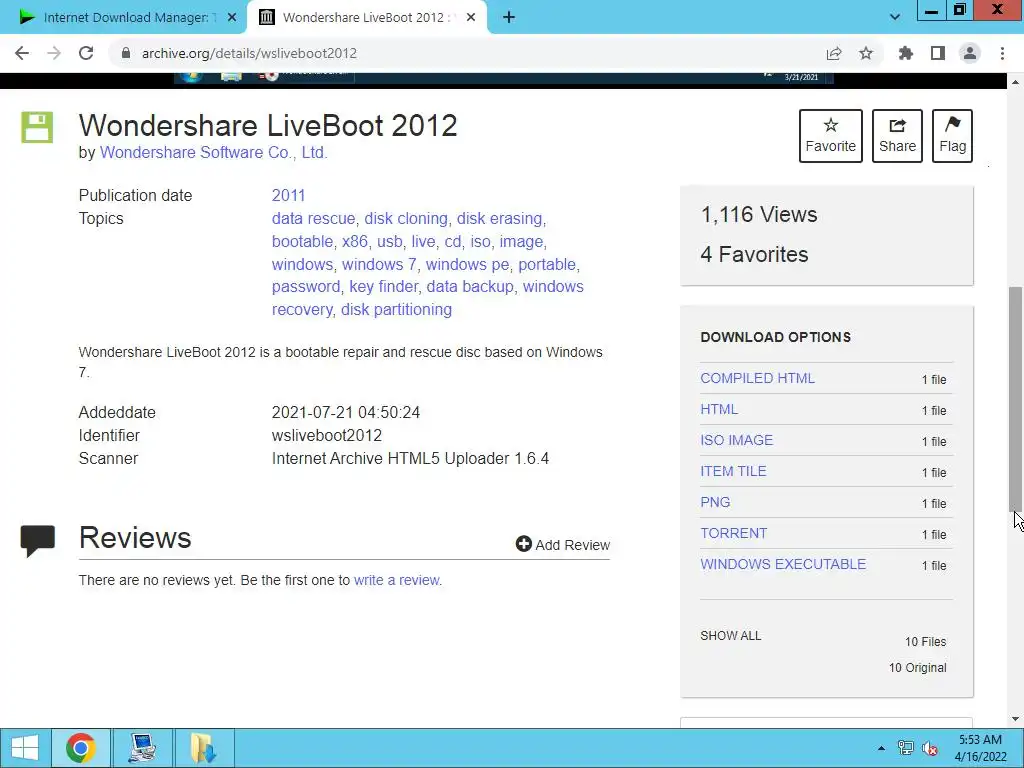Open the data rescue topic
Viewport: 1024px width, 768px height.
coord(313,219)
